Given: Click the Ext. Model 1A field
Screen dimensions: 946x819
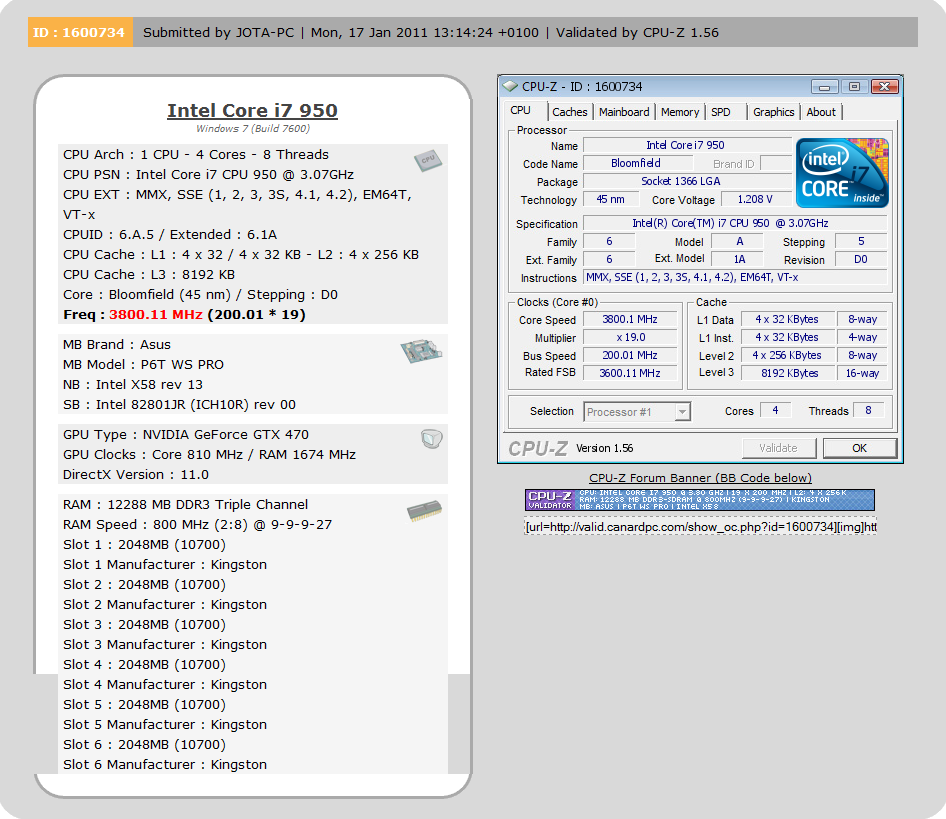Looking at the screenshot, I should click(737, 260).
